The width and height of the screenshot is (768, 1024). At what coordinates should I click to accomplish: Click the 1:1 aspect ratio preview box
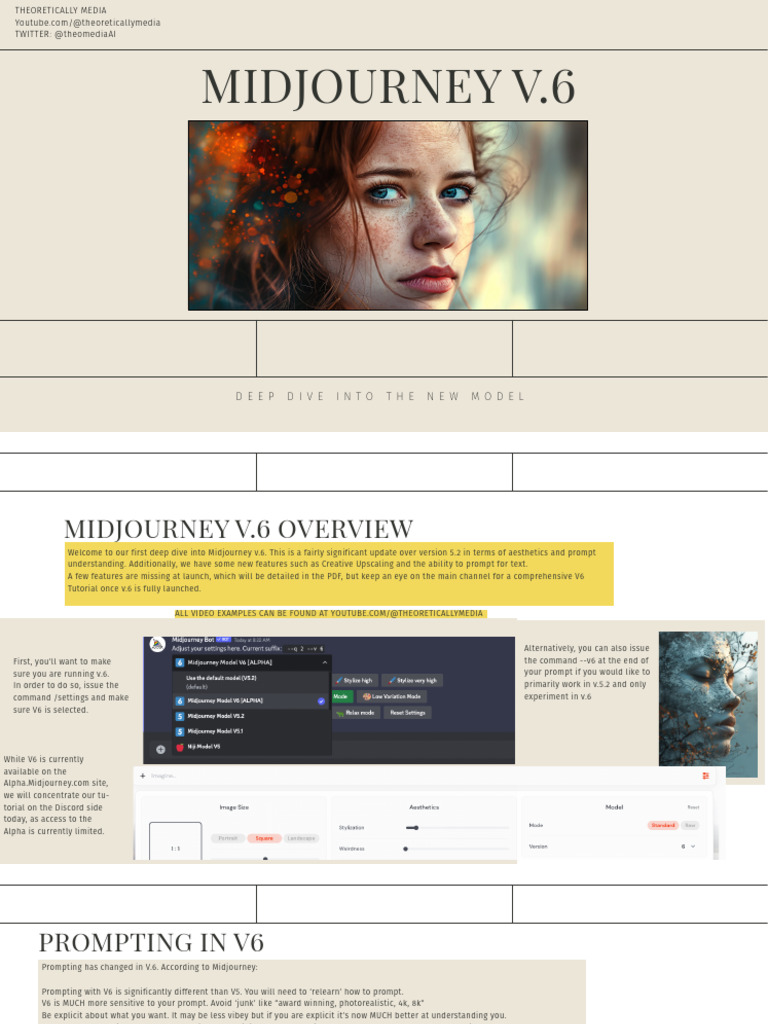click(175, 841)
